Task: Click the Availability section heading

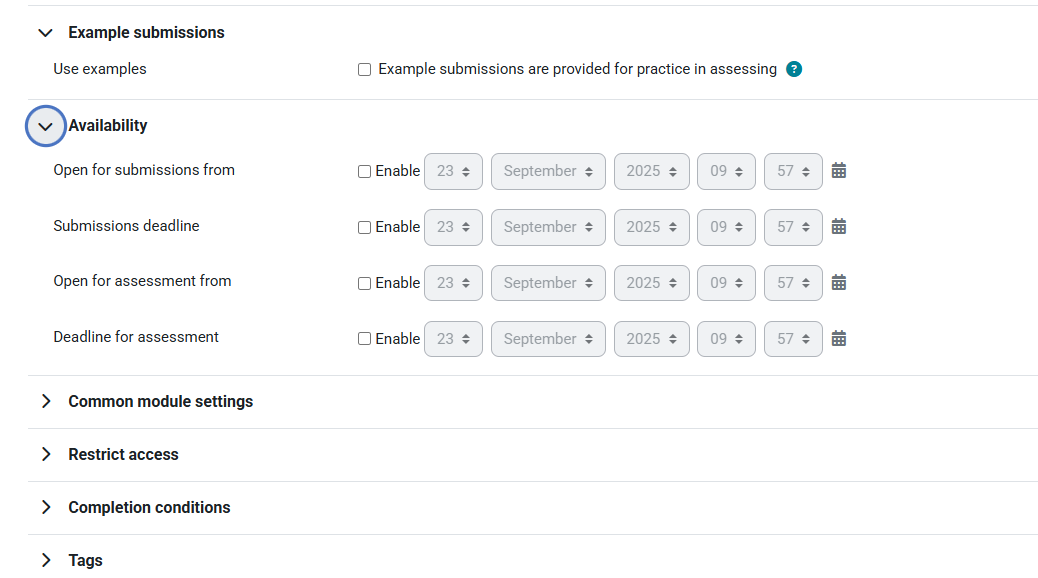Action: coord(108,126)
